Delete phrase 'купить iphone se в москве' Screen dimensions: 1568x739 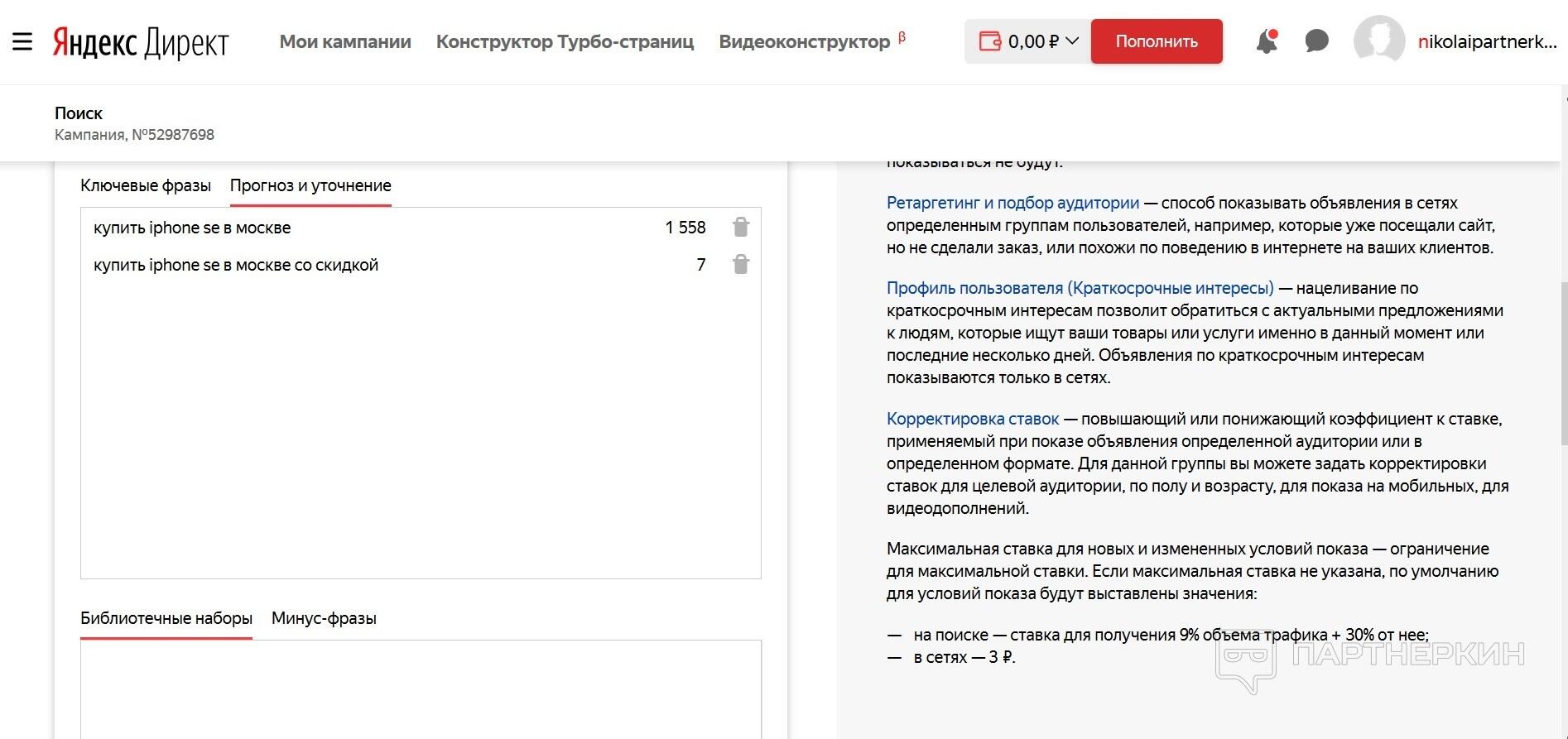pos(740,227)
